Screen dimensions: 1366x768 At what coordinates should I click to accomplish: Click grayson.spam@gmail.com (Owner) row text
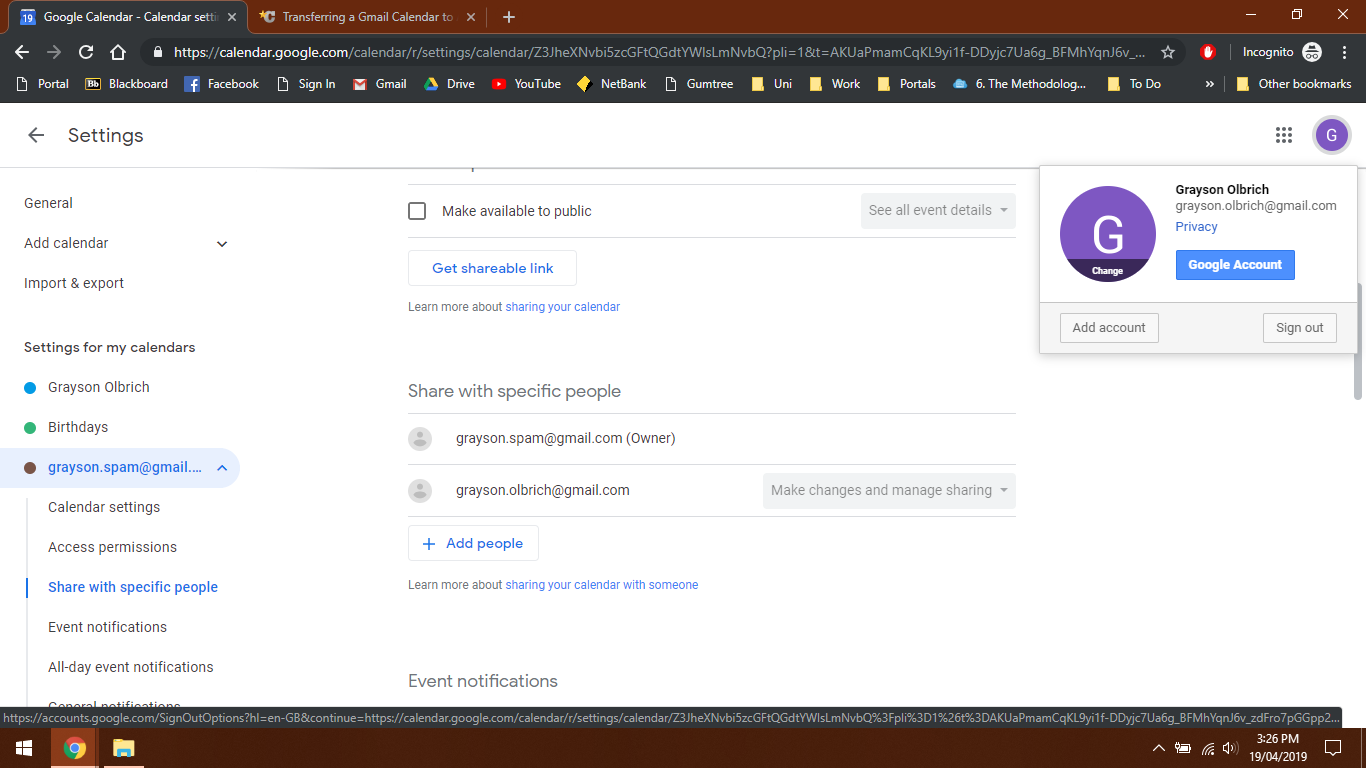pyautogui.click(x=565, y=438)
